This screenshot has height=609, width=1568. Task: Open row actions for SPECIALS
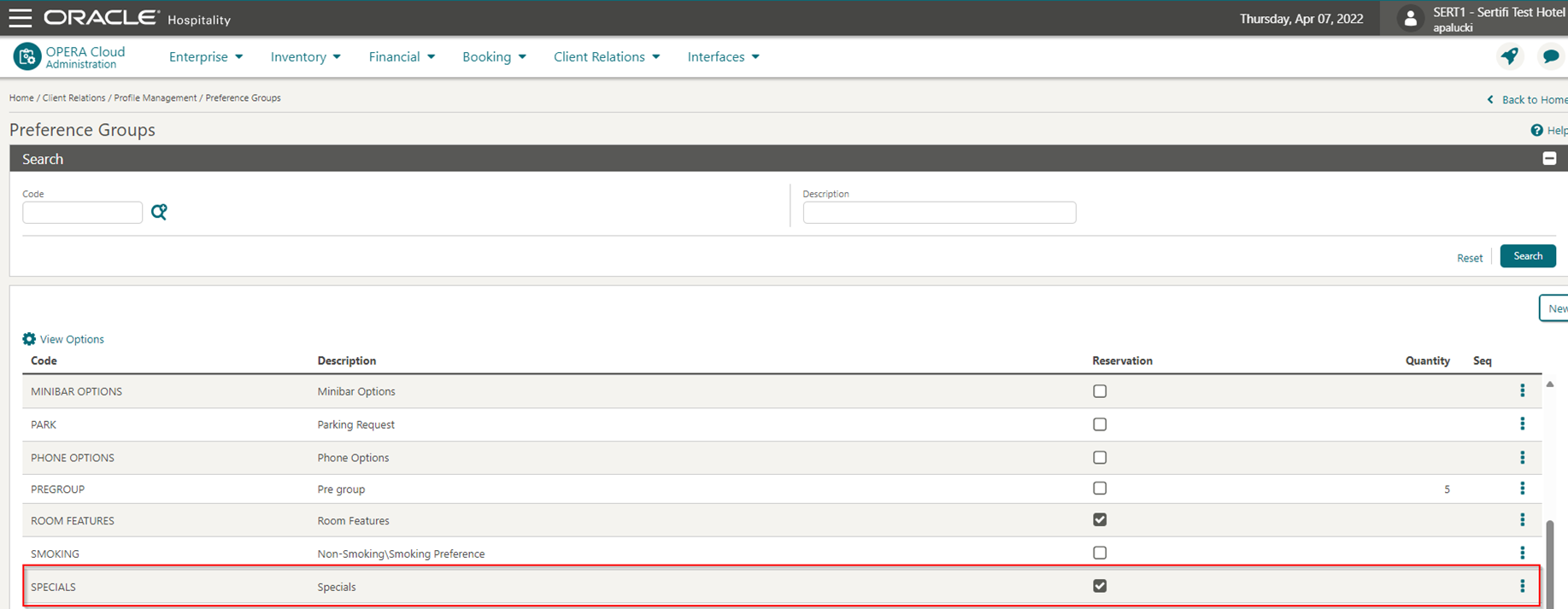1522,586
